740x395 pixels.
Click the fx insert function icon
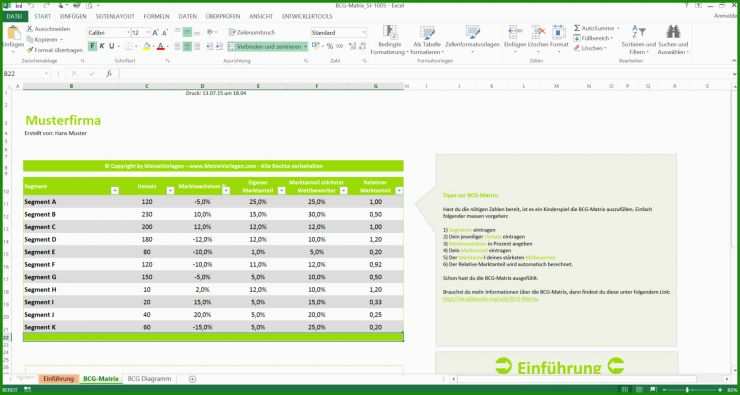point(109,74)
